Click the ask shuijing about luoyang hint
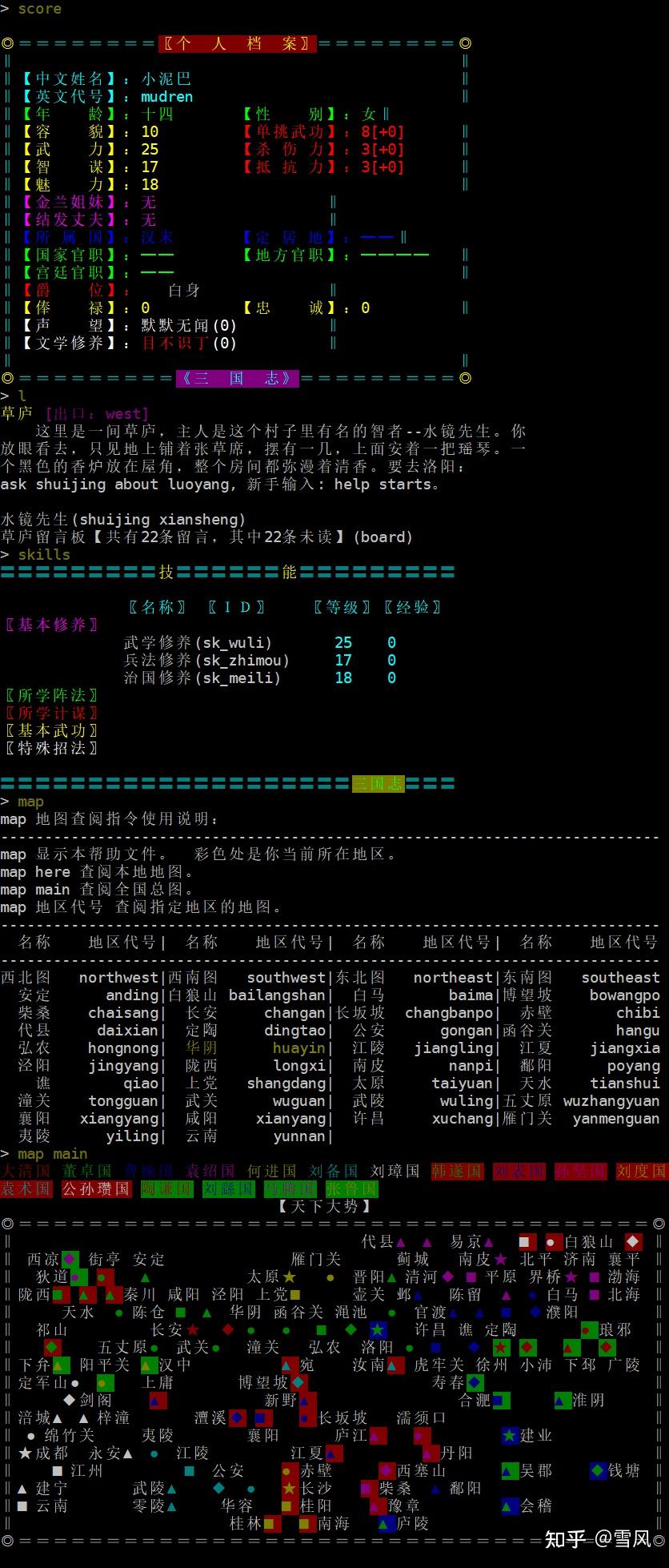Viewport: 669px width, 1568px height. 118,484
